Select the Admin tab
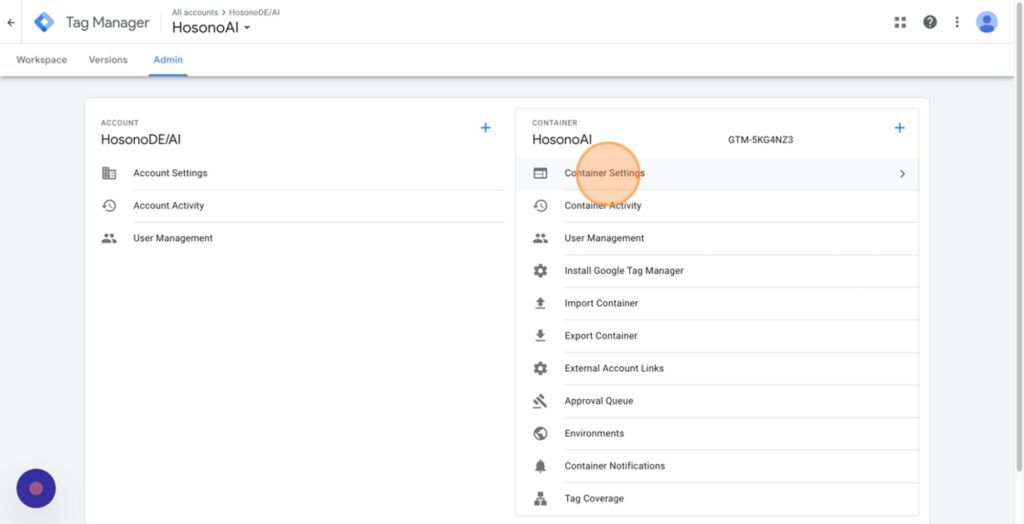Viewport: 1024px width, 524px height. click(168, 60)
